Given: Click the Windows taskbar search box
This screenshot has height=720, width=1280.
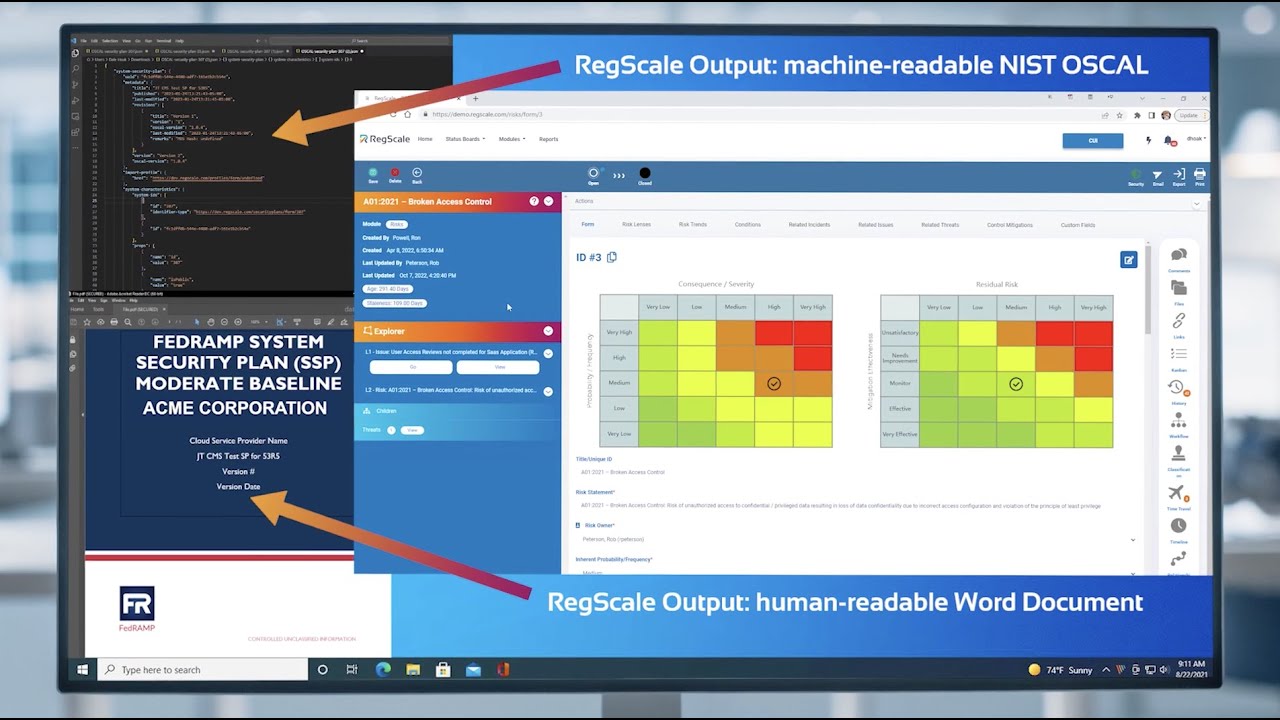Looking at the screenshot, I should [202, 669].
